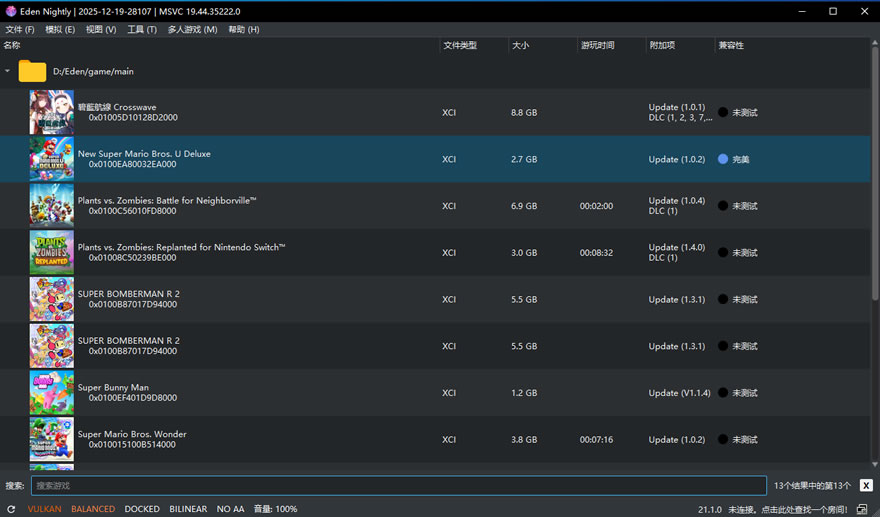Viewport: 880px width, 517px height.
Task: Click the refresh icon in the status bar
Action: [x=11, y=509]
